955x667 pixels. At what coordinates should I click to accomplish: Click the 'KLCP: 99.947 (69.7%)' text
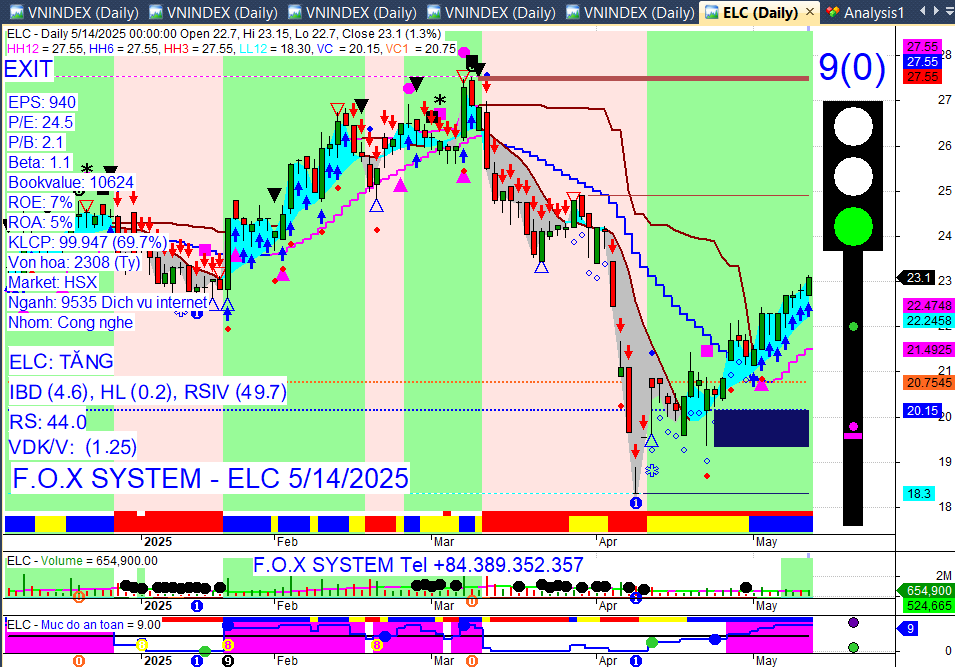click(87, 242)
